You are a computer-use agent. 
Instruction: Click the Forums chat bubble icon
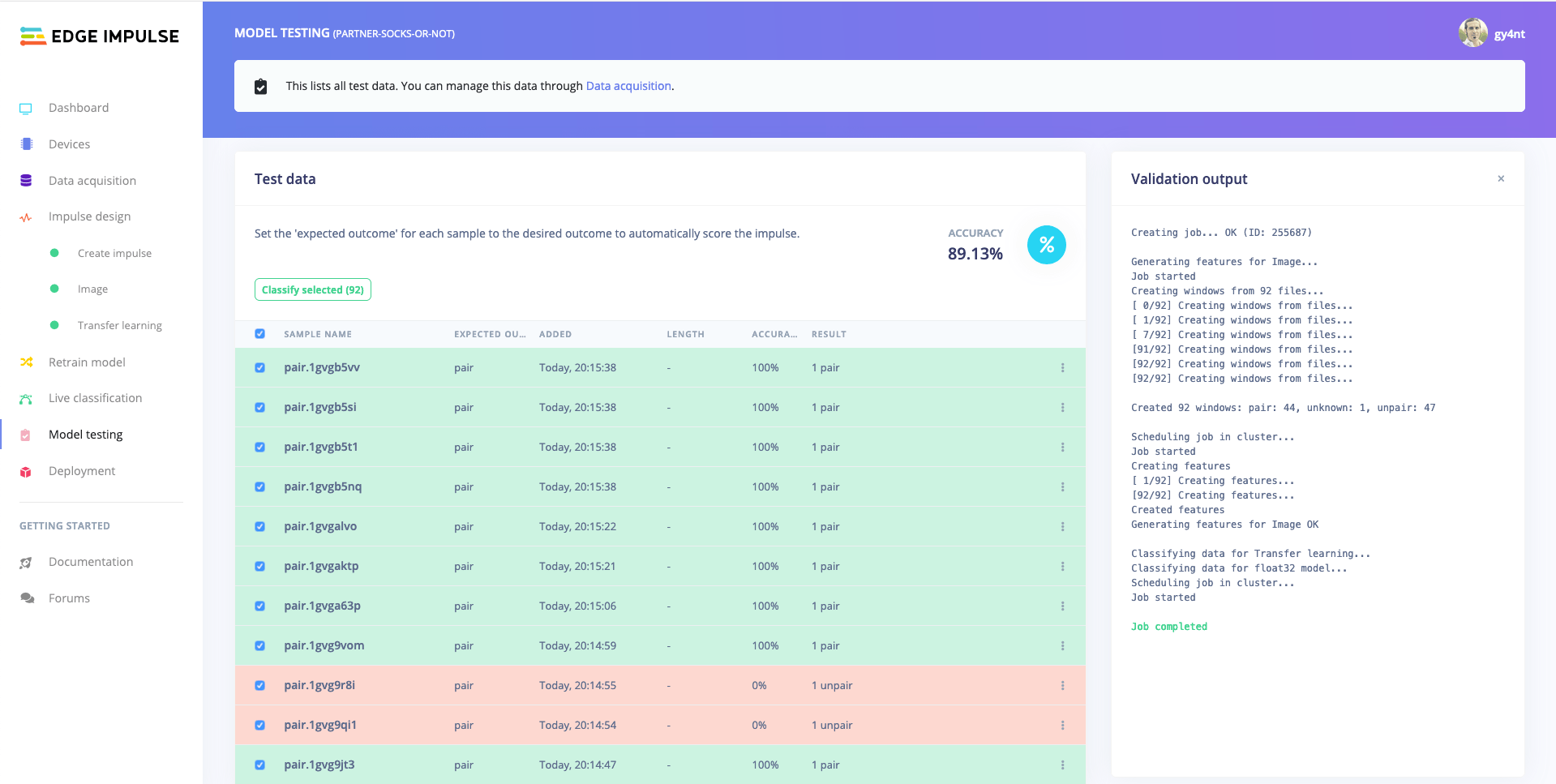[27, 598]
